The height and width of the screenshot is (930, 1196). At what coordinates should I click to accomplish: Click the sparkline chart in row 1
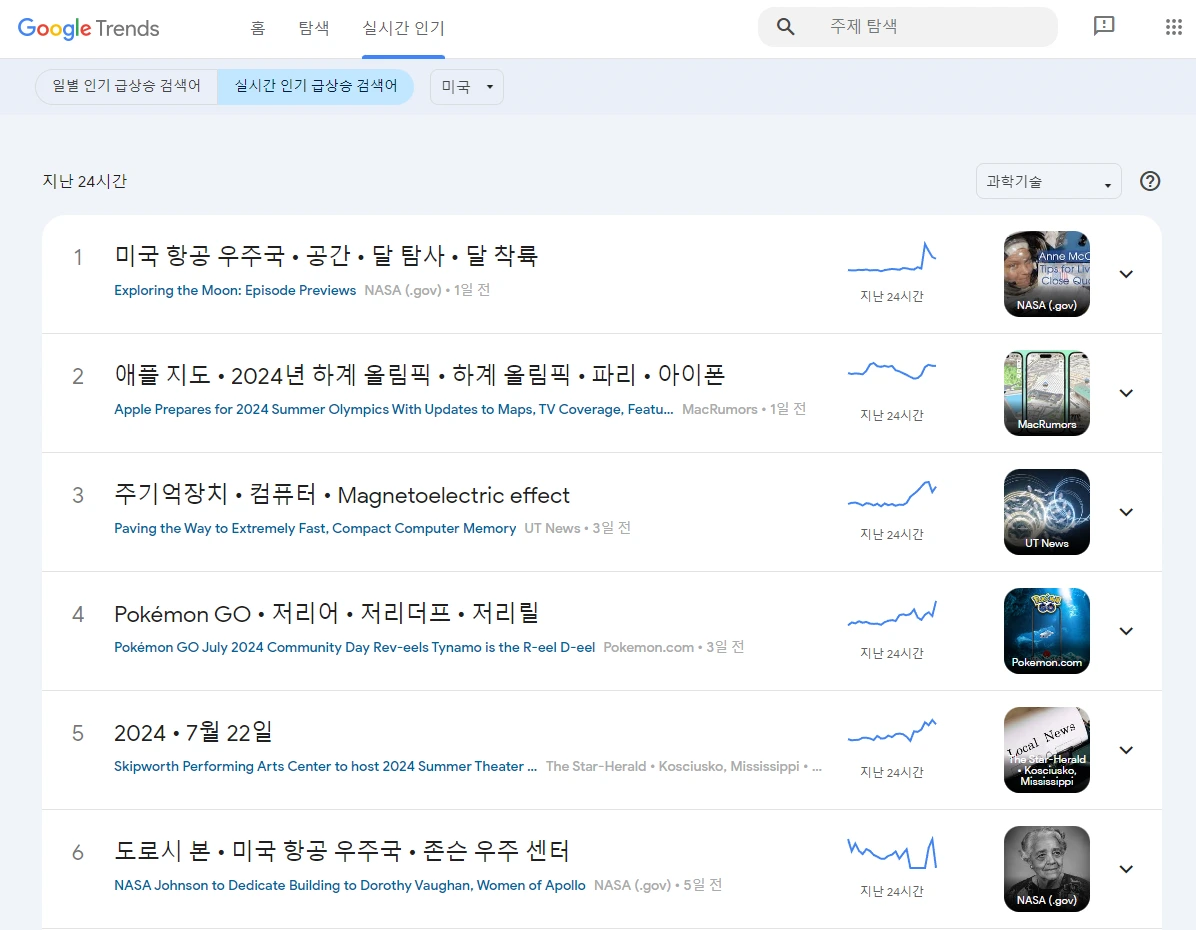892,257
